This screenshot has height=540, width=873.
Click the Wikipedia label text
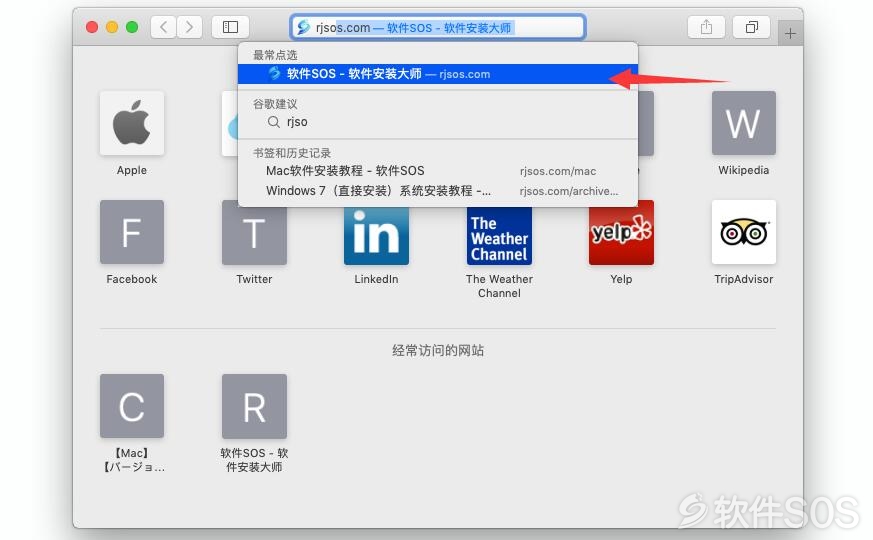(743, 170)
